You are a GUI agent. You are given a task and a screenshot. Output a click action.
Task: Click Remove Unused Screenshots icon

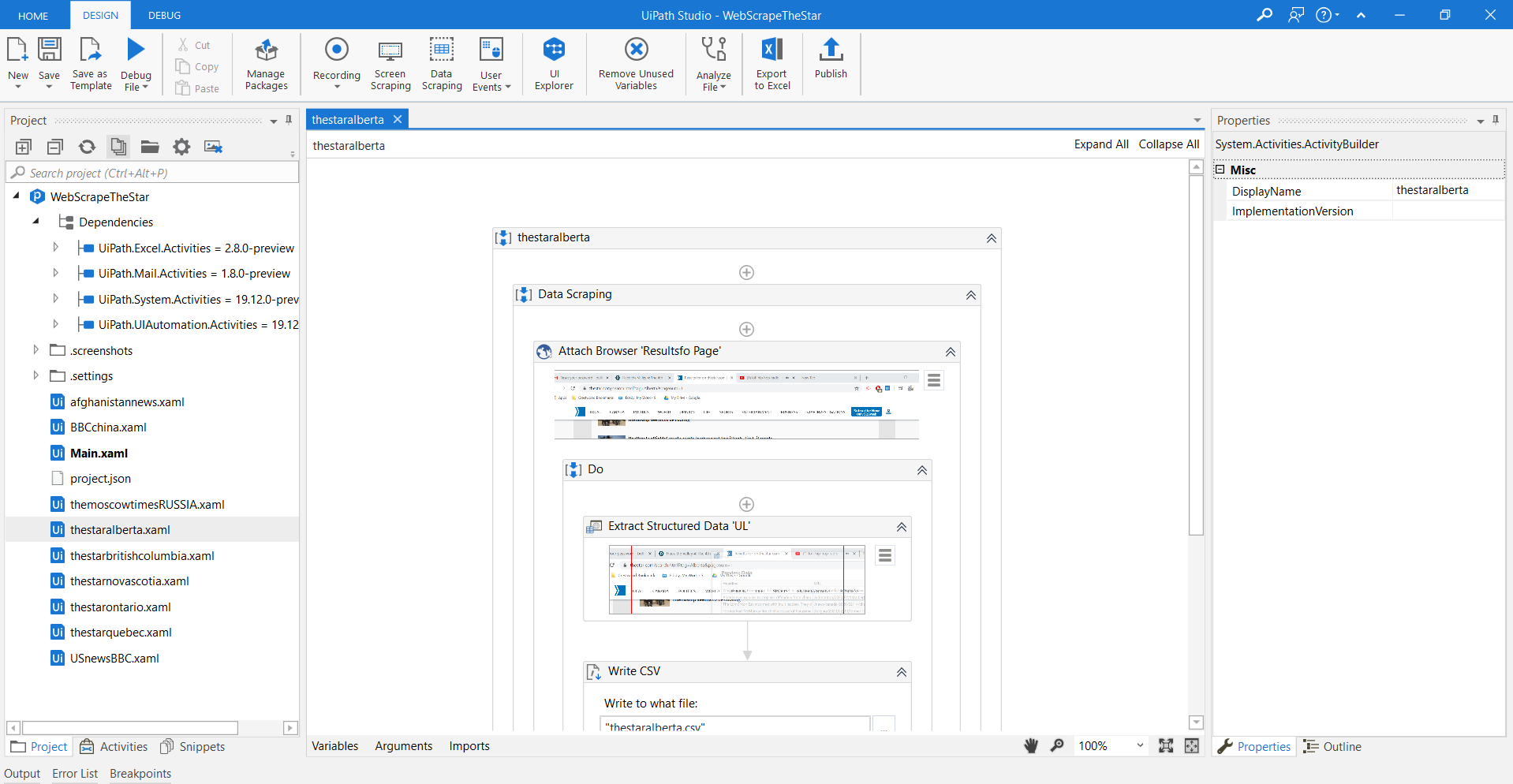coord(213,147)
